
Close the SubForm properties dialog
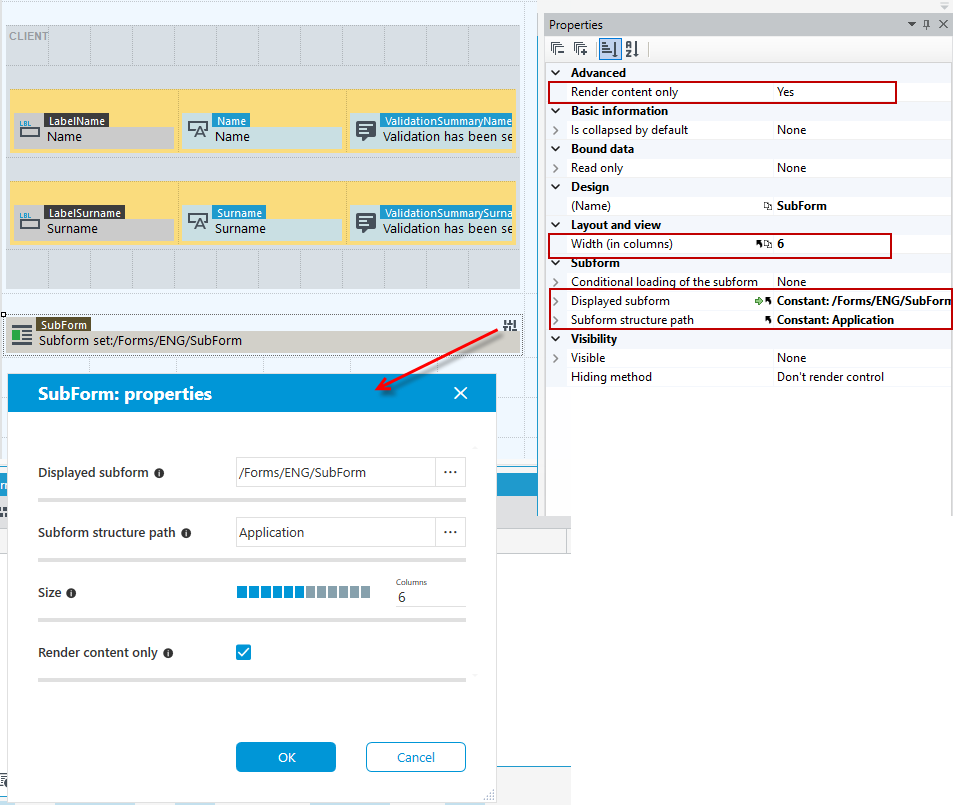tap(461, 393)
